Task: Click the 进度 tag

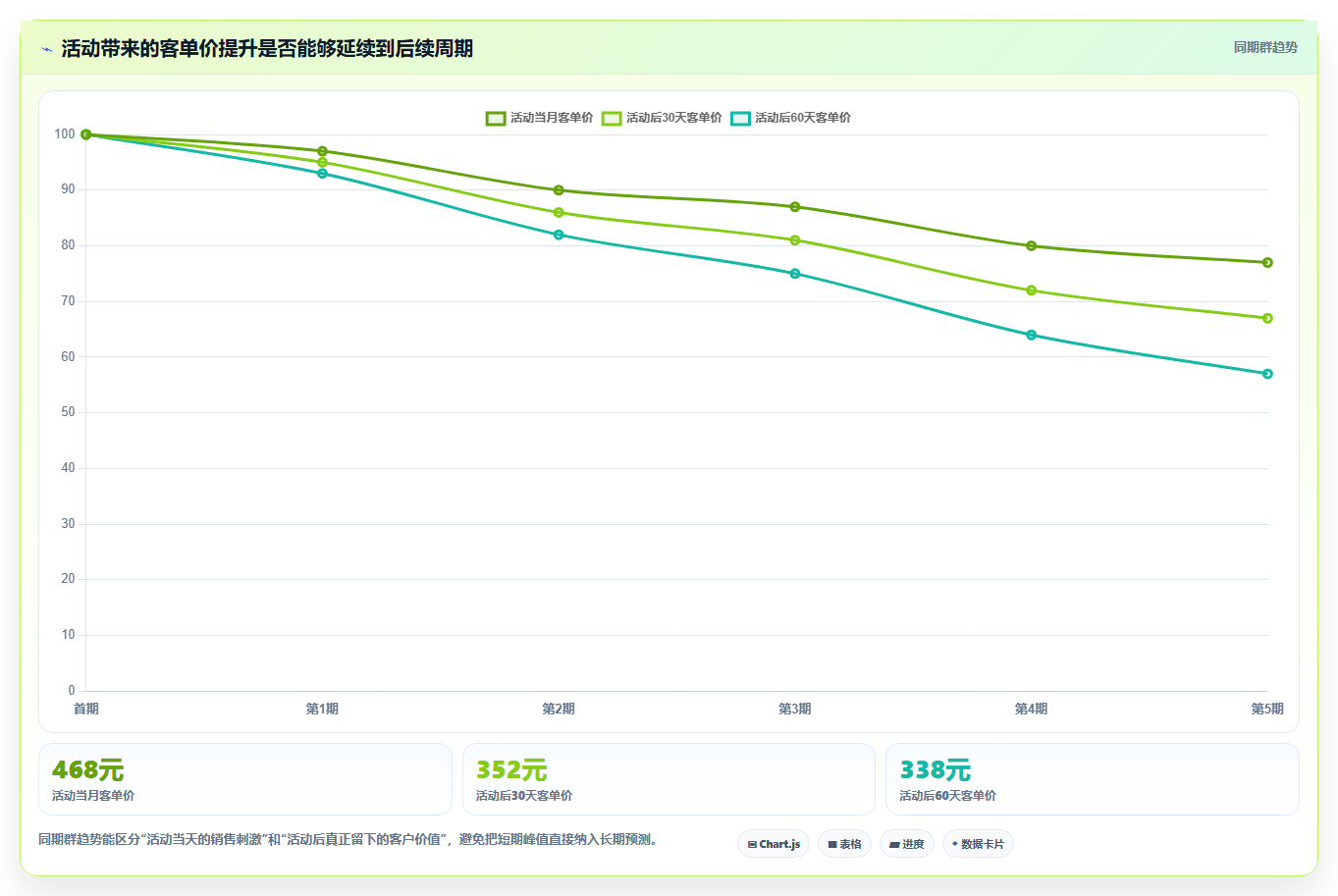Action: (906, 844)
